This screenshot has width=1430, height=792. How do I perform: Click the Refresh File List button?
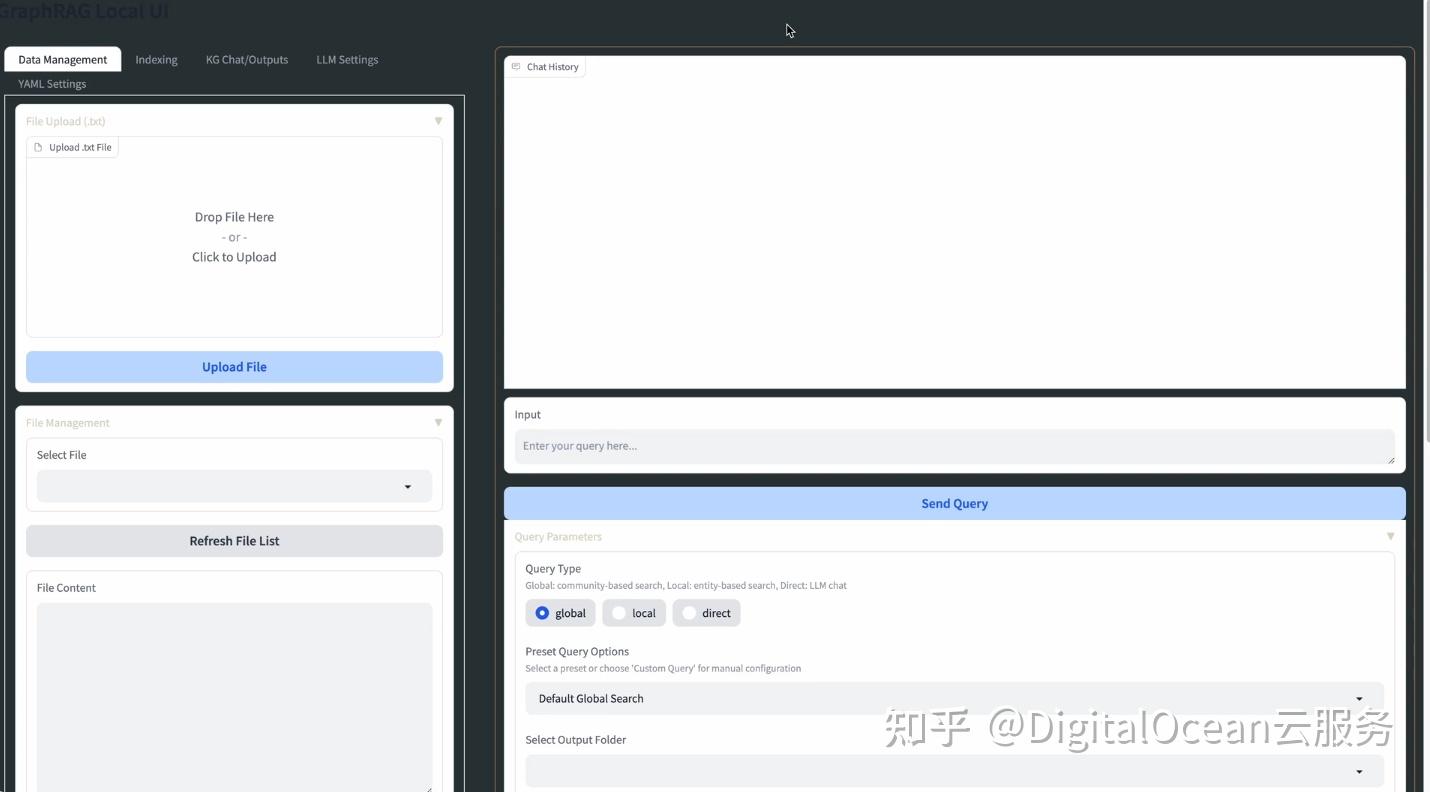234,540
